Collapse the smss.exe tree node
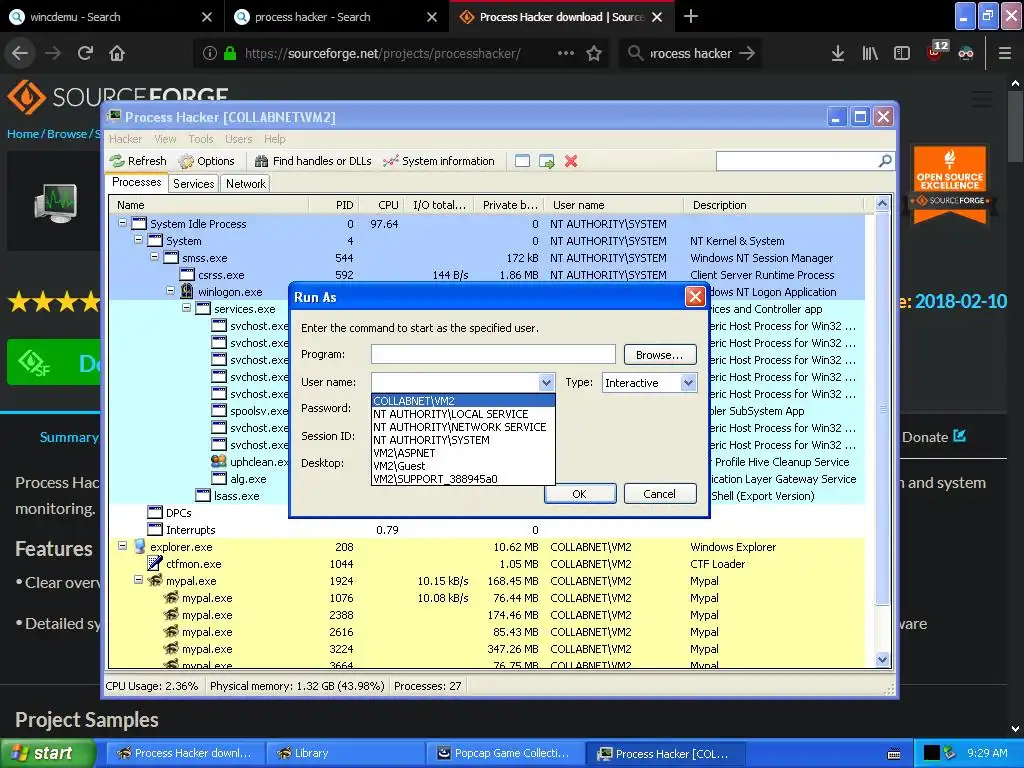The height and width of the screenshot is (768, 1024). pyautogui.click(x=155, y=257)
